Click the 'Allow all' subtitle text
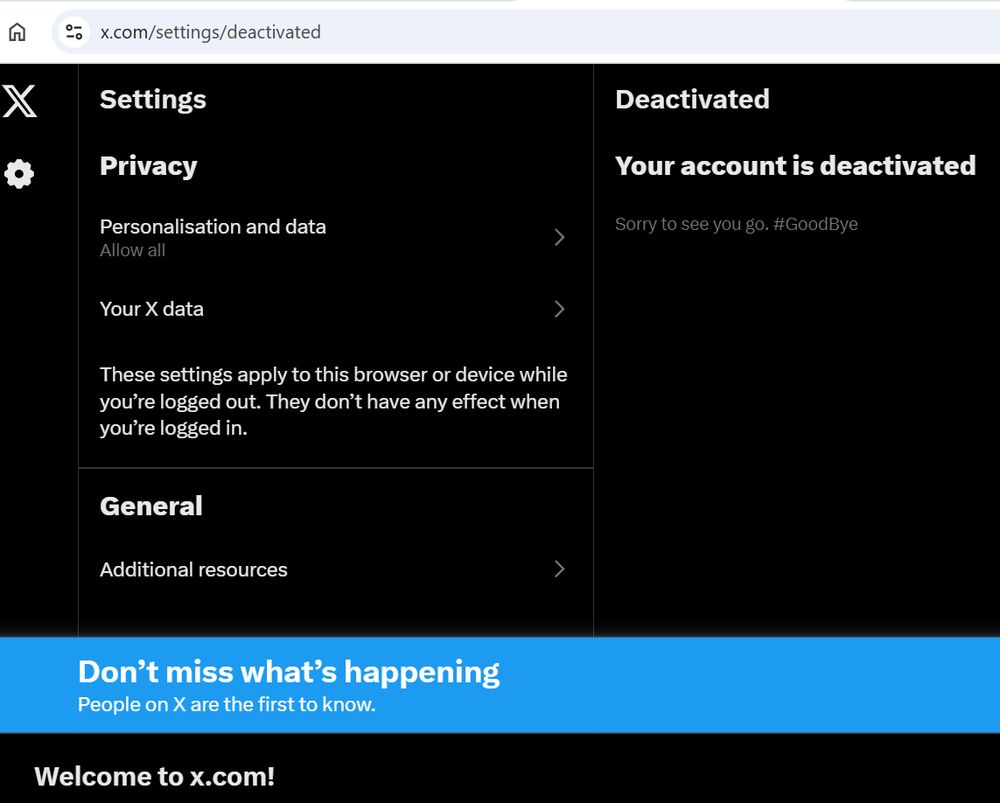This screenshot has width=1000, height=803. [x=133, y=251]
